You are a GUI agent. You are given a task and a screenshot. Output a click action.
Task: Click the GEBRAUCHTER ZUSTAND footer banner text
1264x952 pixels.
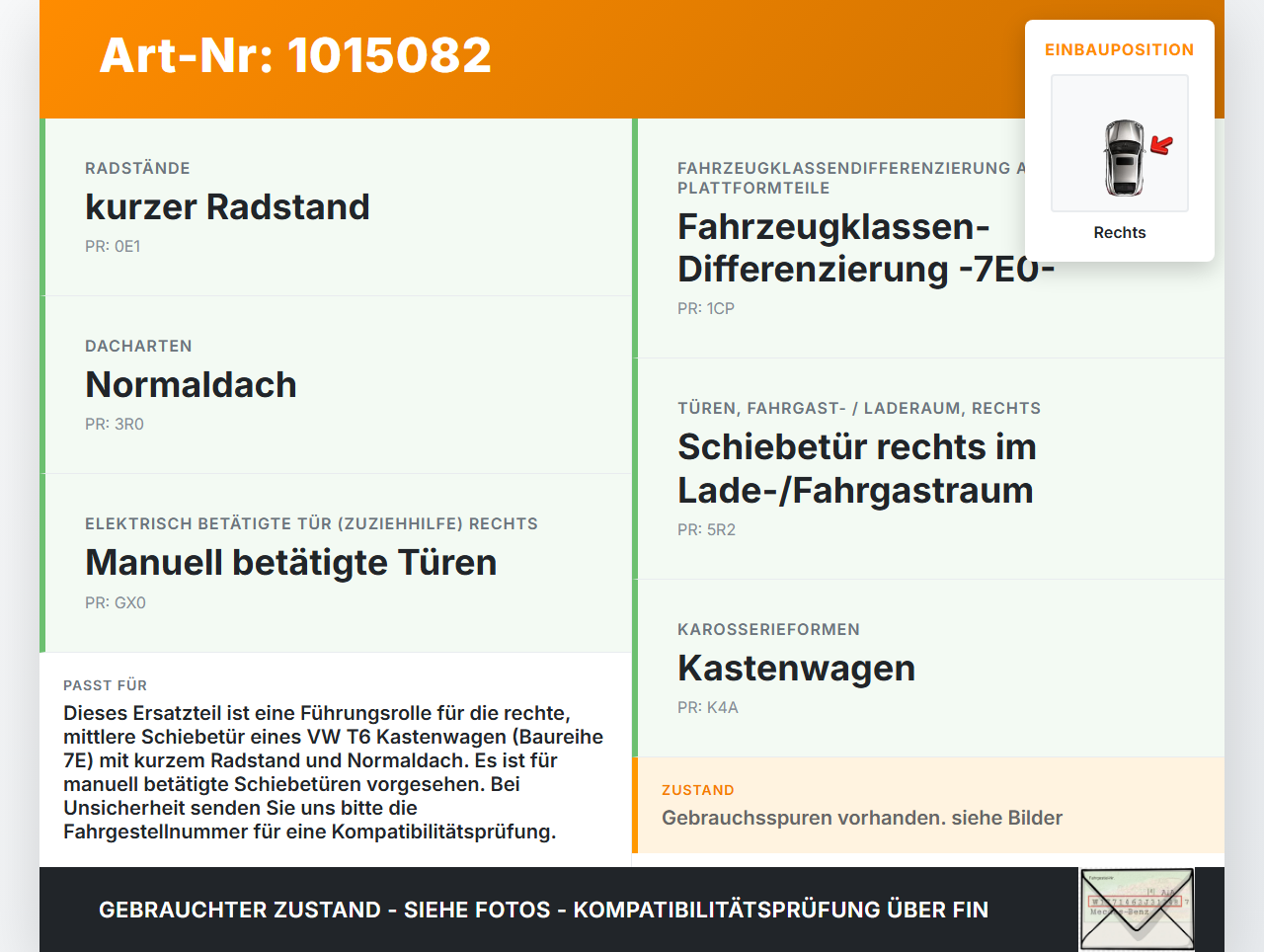(x=543, y=910)
